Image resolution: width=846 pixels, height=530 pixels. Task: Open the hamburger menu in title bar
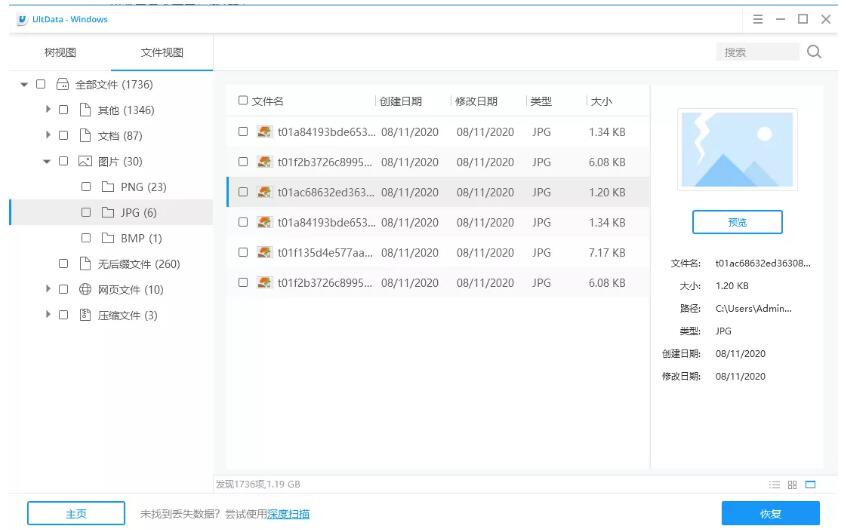tap(758, 19)
